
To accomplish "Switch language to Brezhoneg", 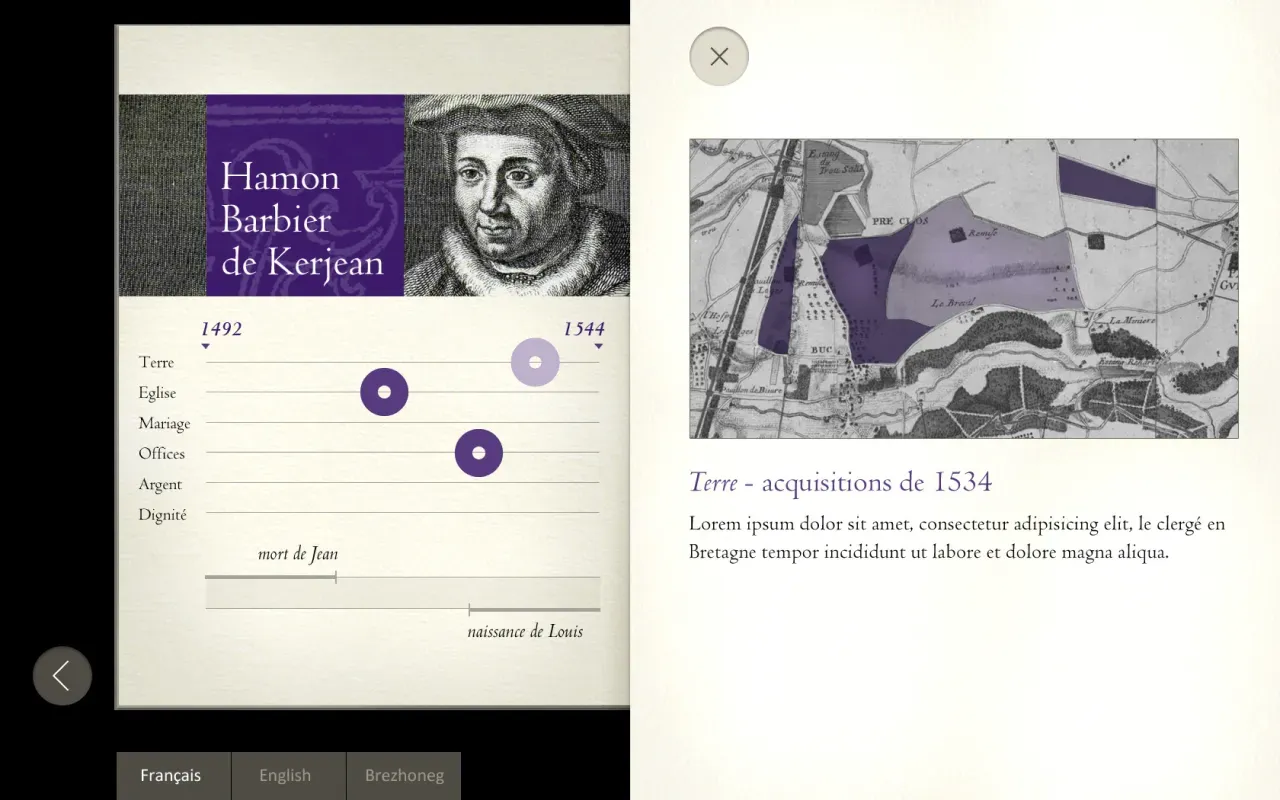I will pyautogui.click(x=404, y=775).
